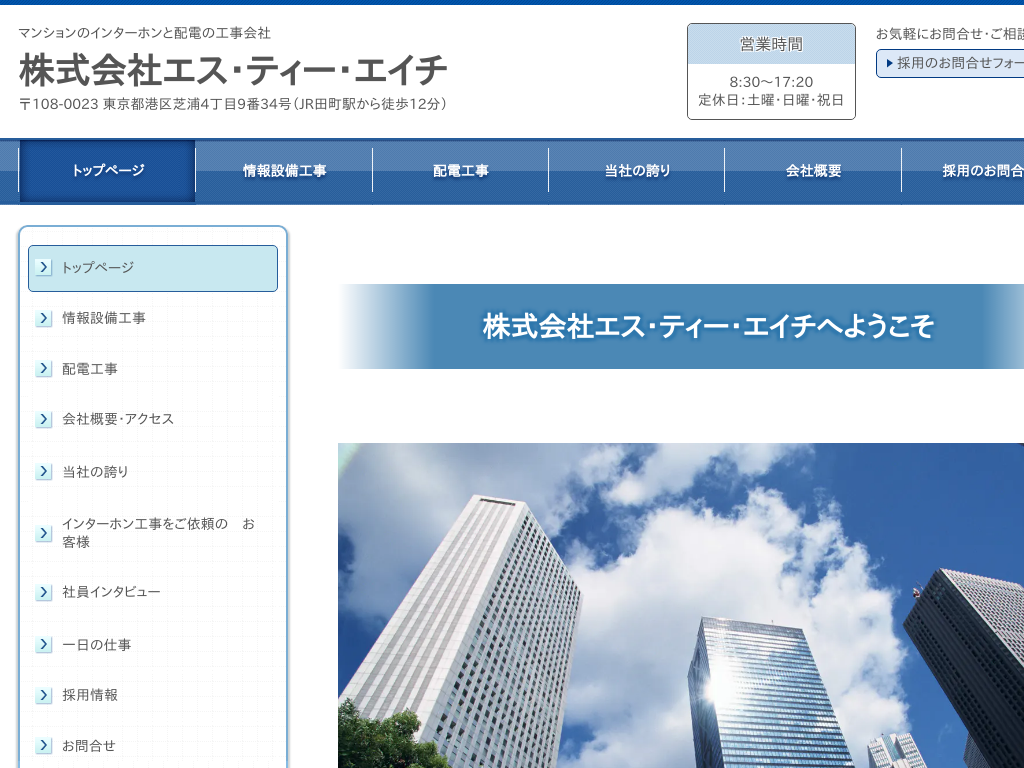Open 社員インタビュー in the left sidebar
Viewport: 1024px width, 768px height.
point(153,592)
